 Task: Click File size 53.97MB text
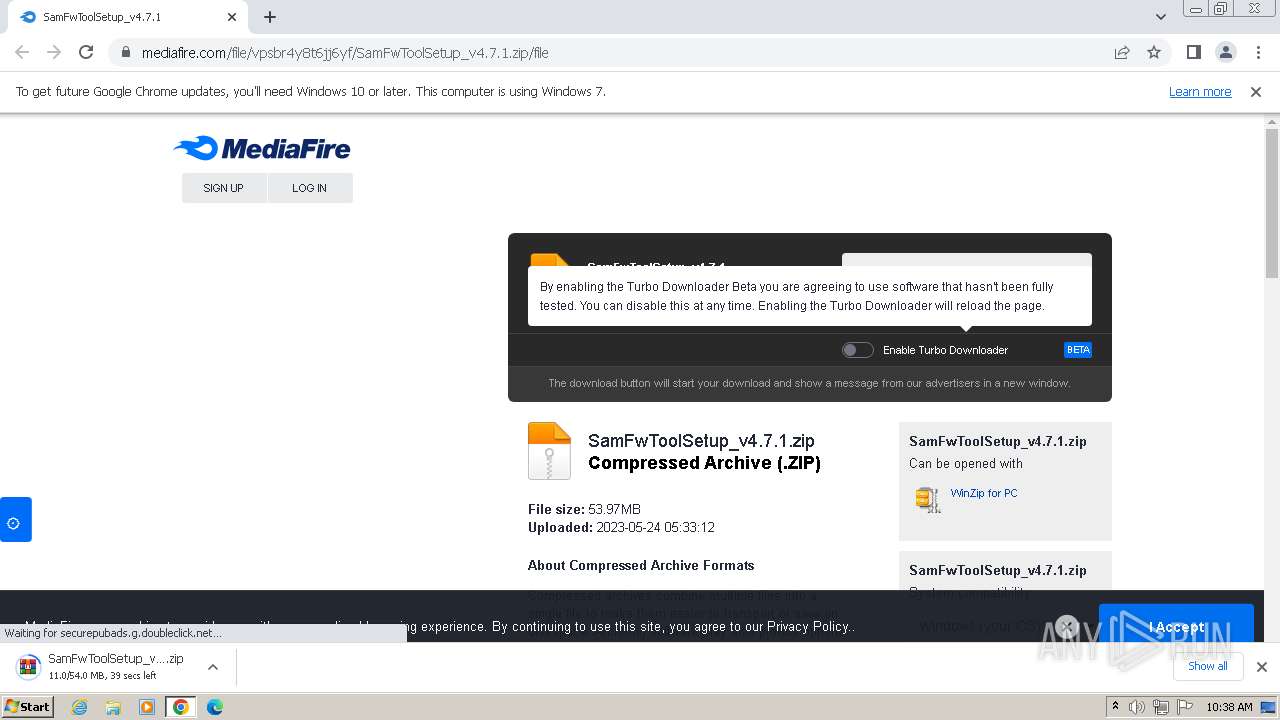pyautogui.click(x=584, y=509)
